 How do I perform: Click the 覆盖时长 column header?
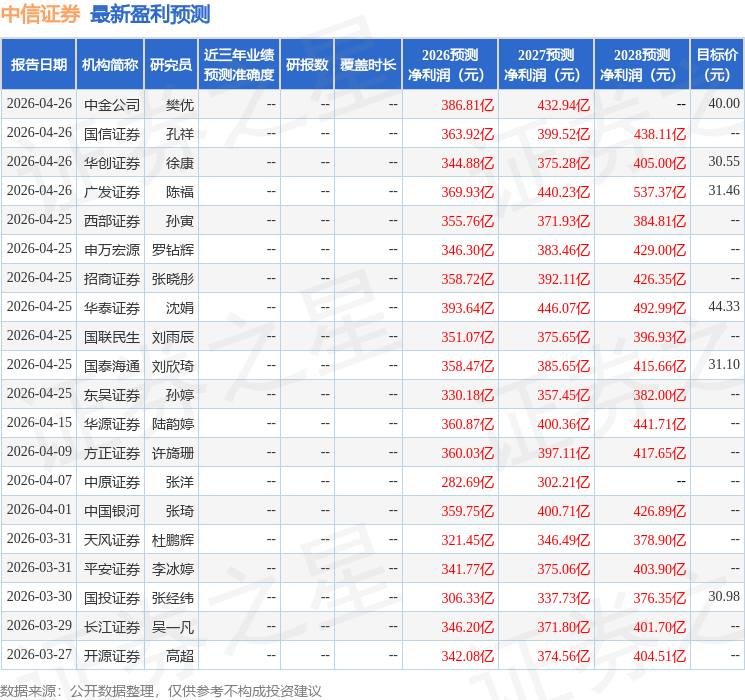[368, 65]
